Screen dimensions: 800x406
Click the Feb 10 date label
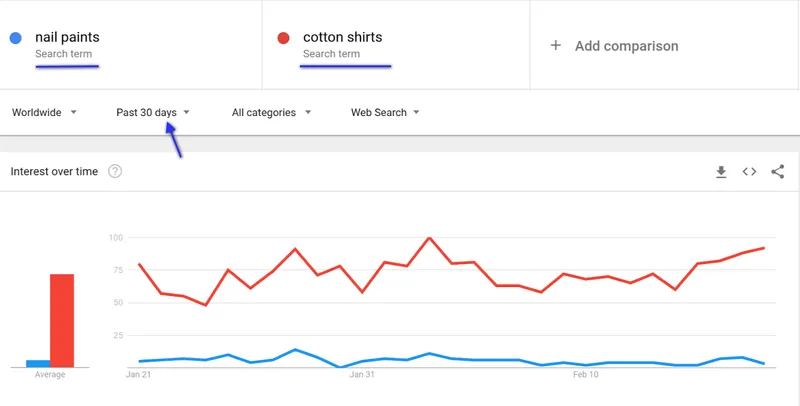(586, 374)
